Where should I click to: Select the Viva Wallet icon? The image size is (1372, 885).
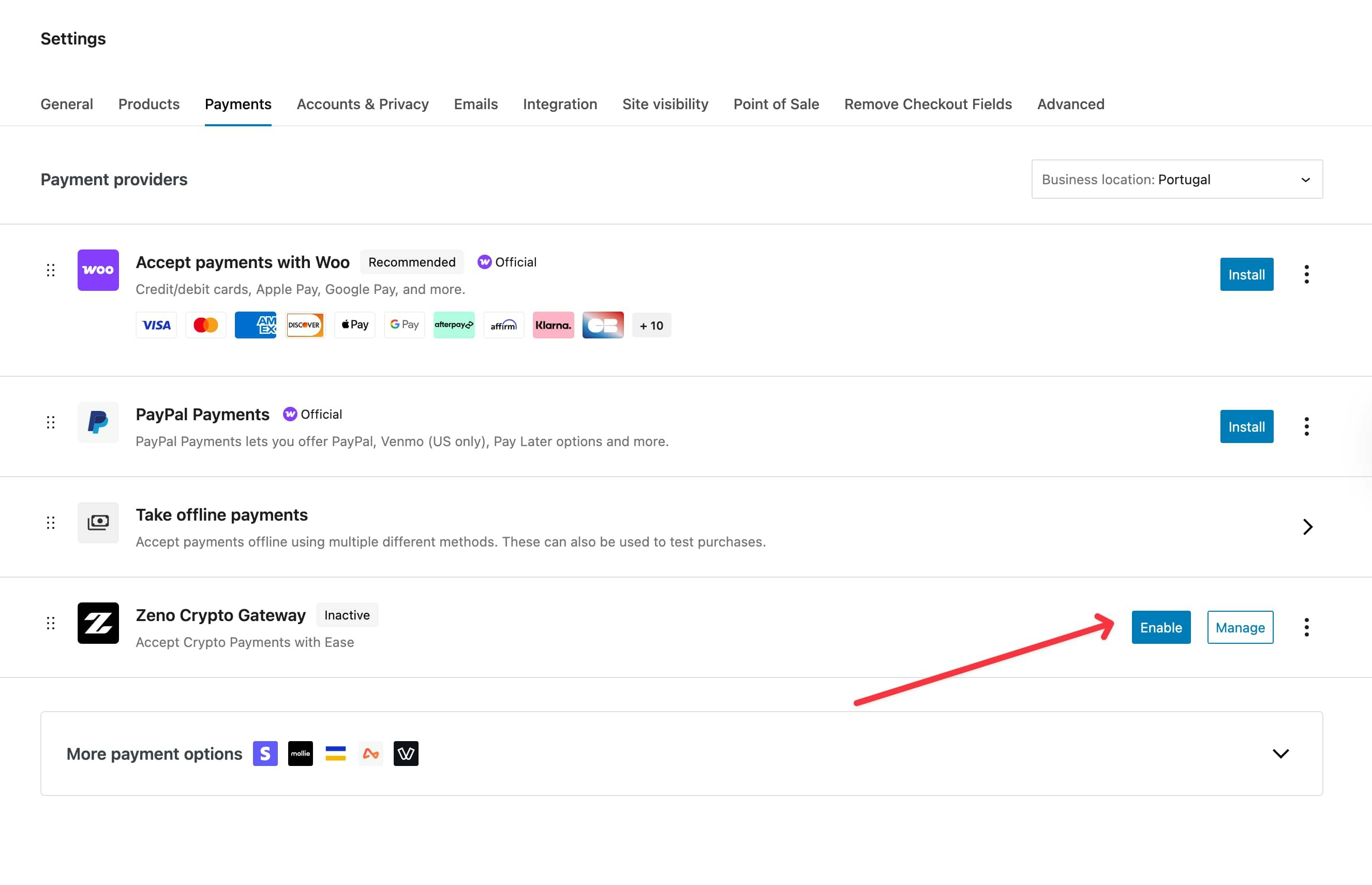(406, 754)
